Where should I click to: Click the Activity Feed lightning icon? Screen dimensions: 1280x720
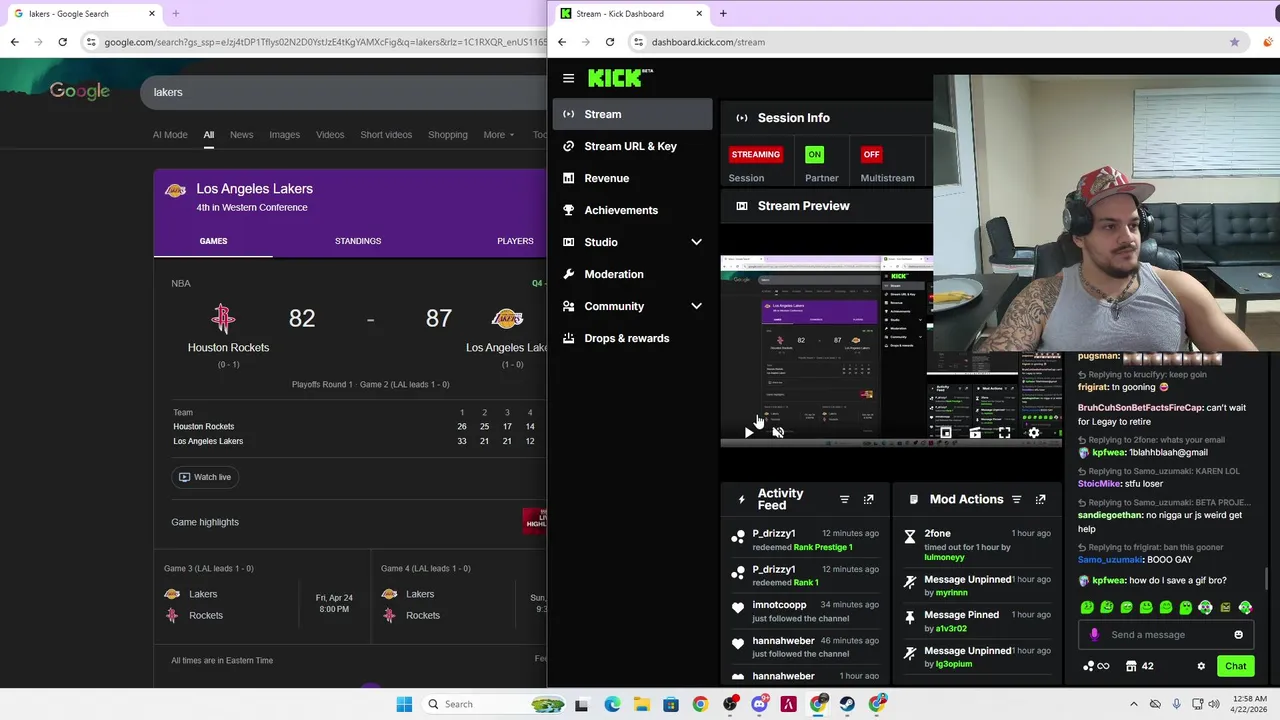click(x=741, y=499)
